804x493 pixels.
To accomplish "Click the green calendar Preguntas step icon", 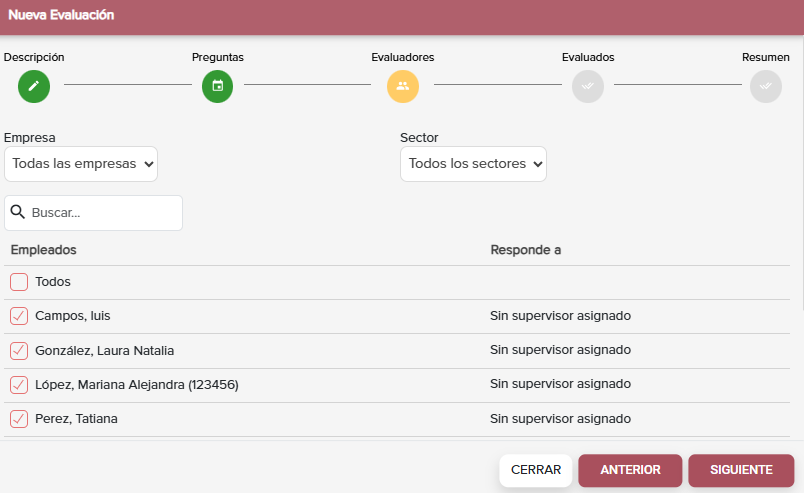I will (217, 86).
